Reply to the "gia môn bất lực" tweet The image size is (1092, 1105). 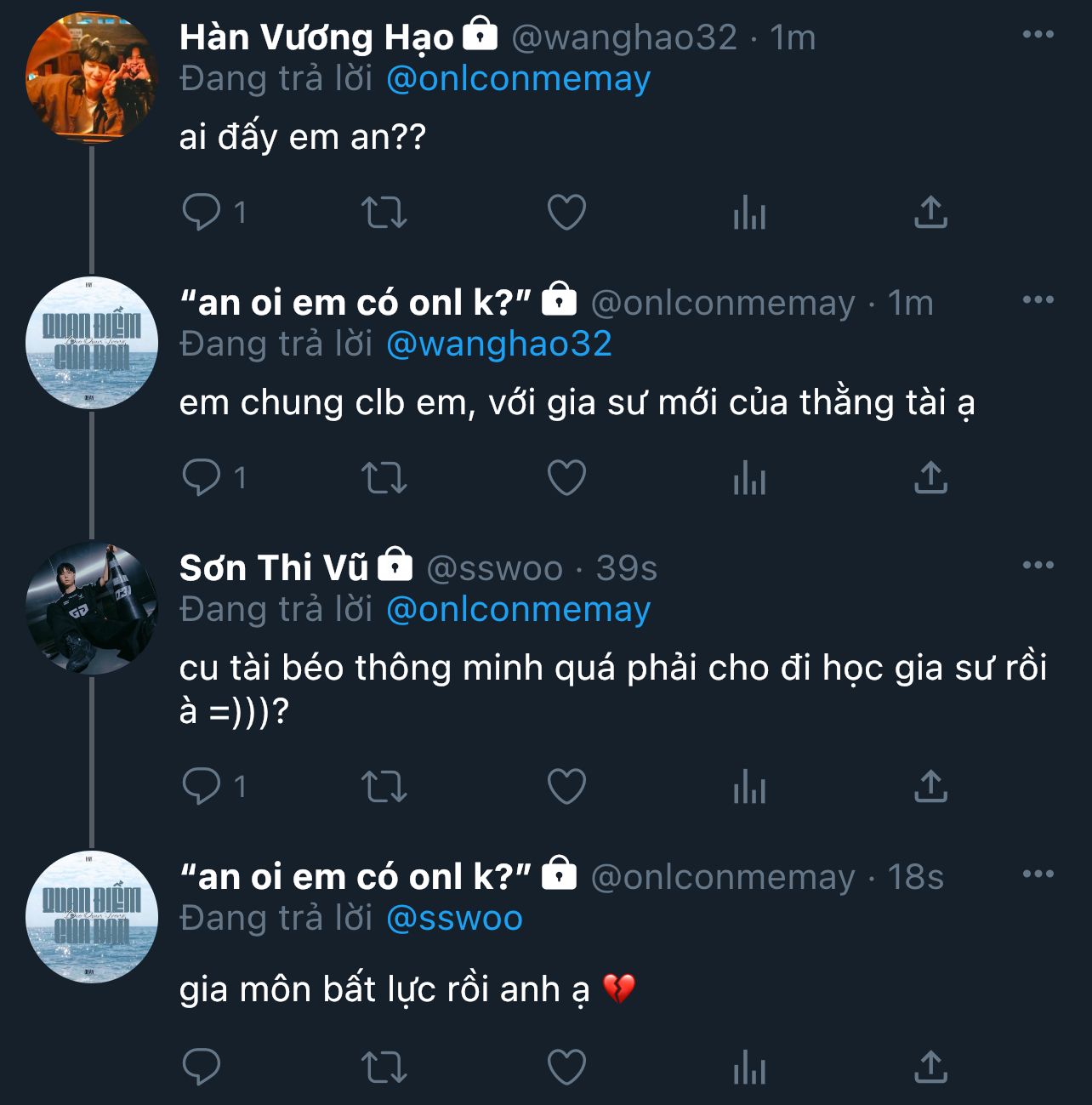coord(202,1067)
